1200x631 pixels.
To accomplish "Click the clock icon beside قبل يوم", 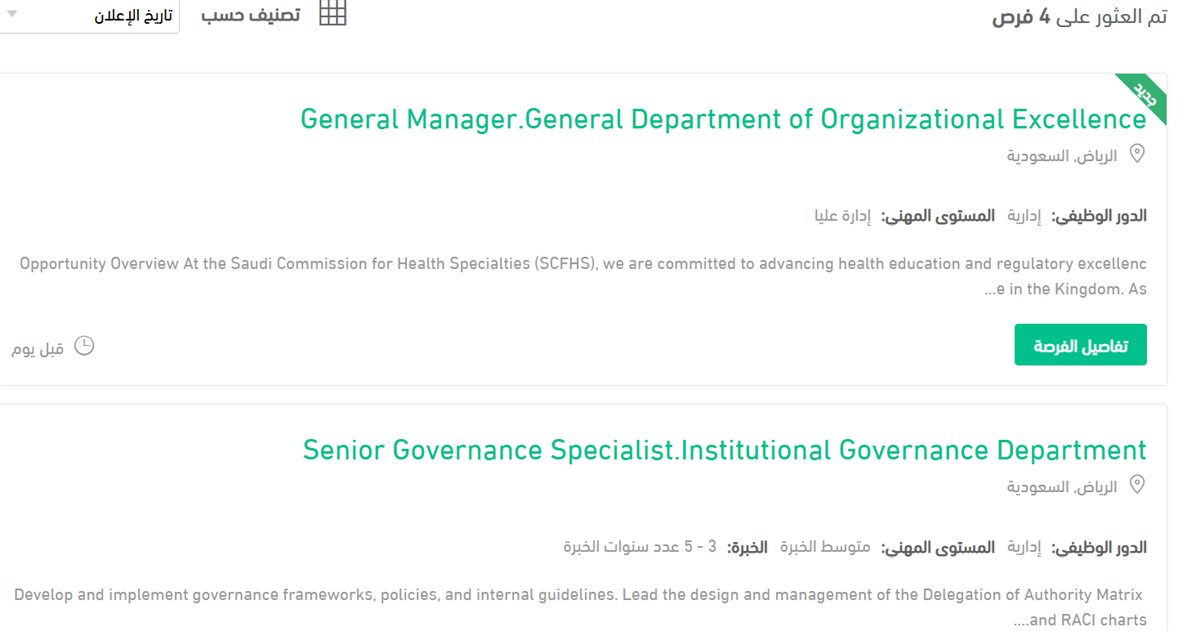I will (85, 346).
